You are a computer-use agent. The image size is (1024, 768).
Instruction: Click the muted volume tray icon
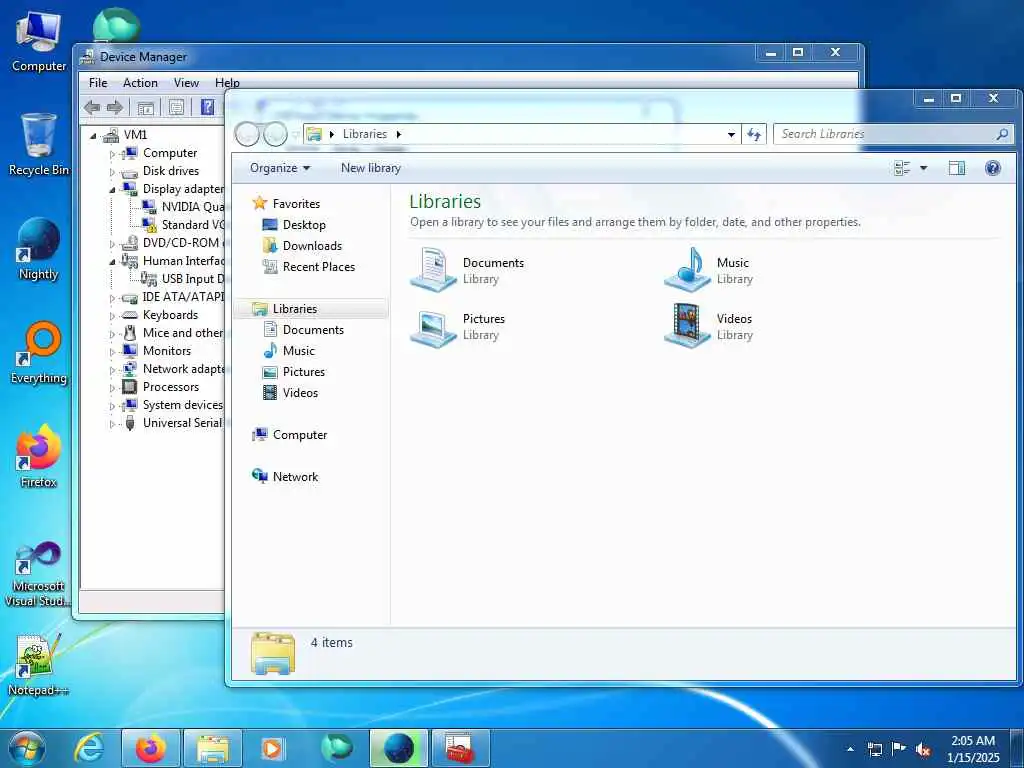click(923, 750)
